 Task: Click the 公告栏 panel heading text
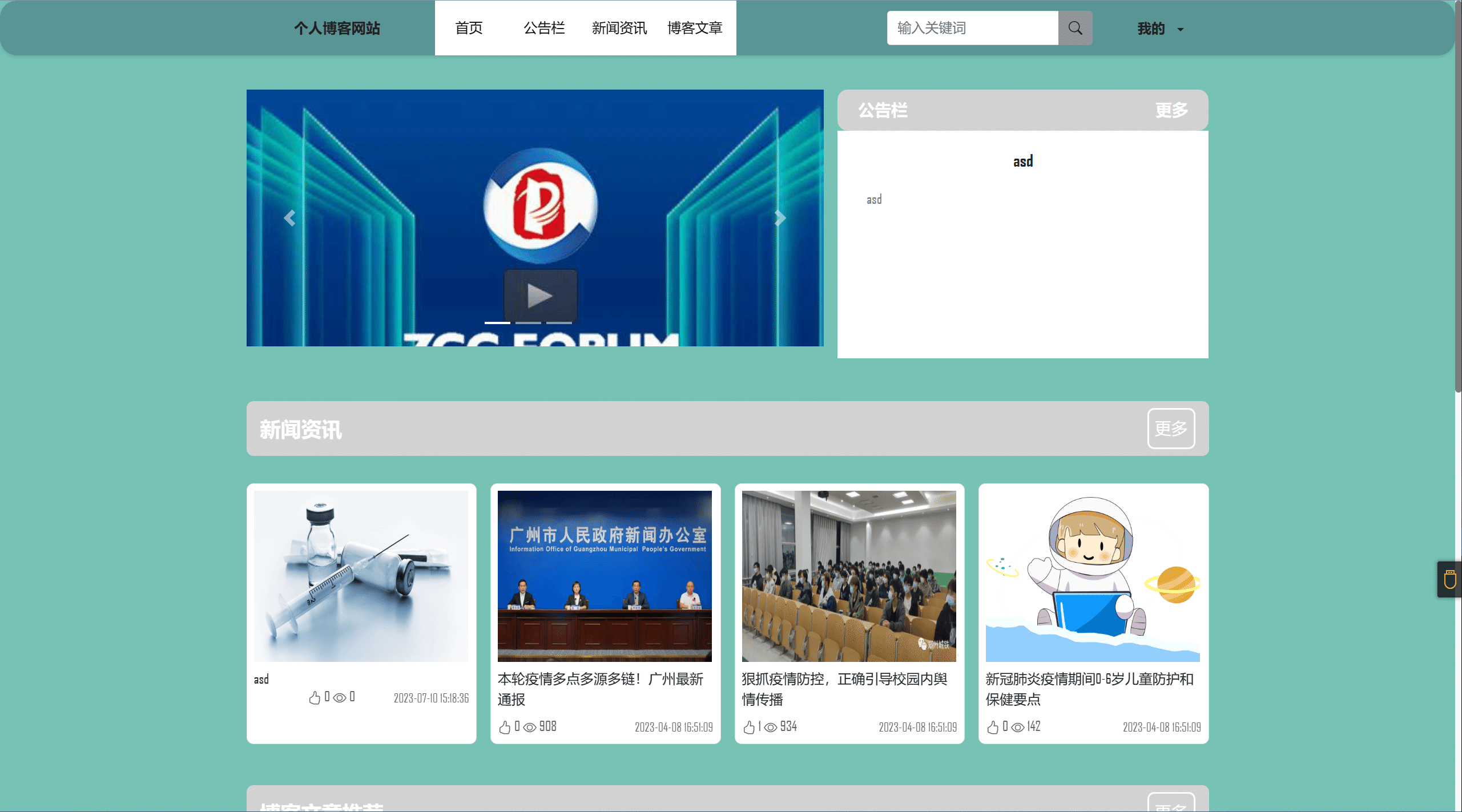(x=883, y=110)
